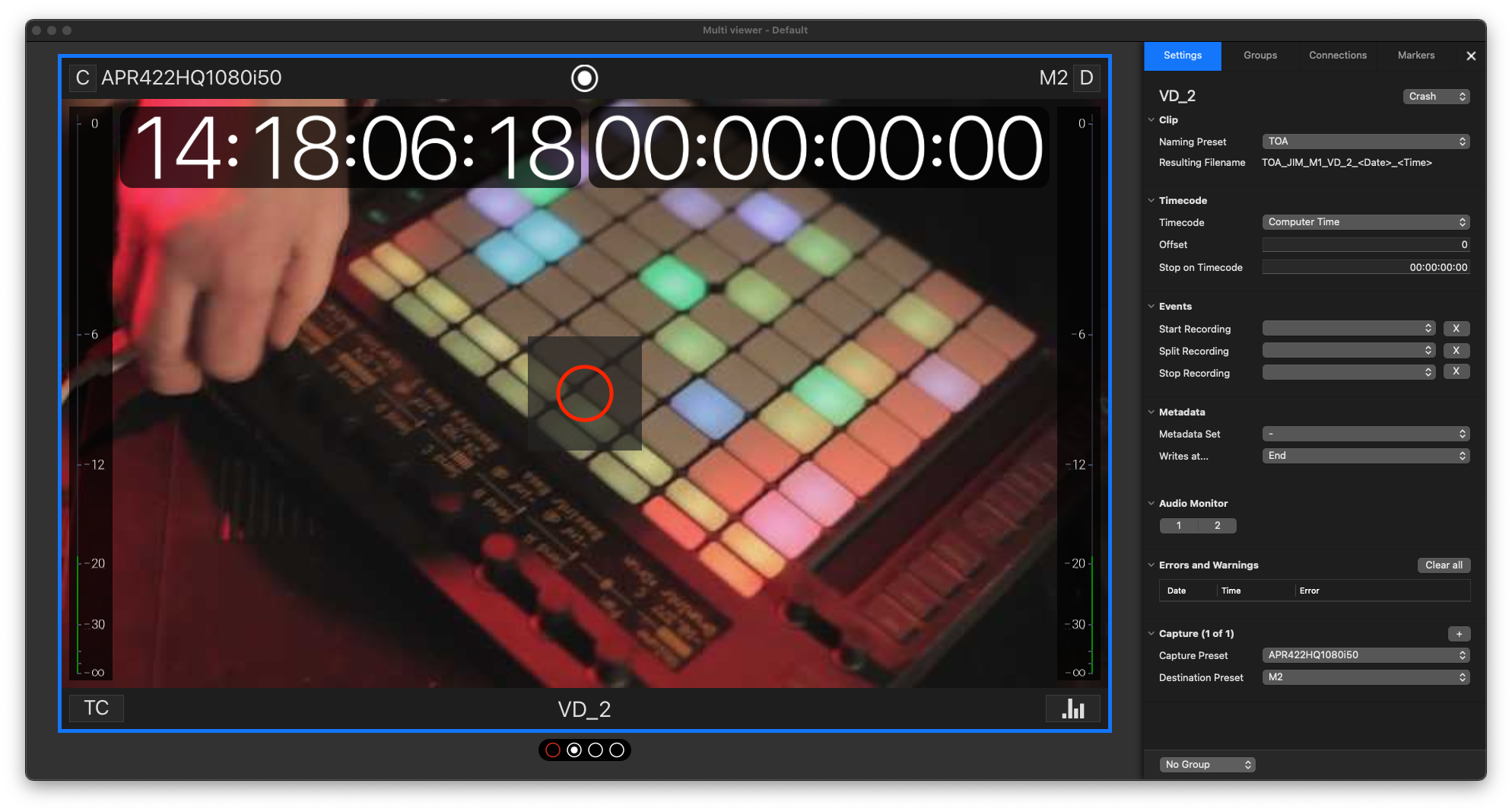Screen dimensions: 1512x812
Task: Switch to the Settings tab
Action: (x=1183, y=56)
